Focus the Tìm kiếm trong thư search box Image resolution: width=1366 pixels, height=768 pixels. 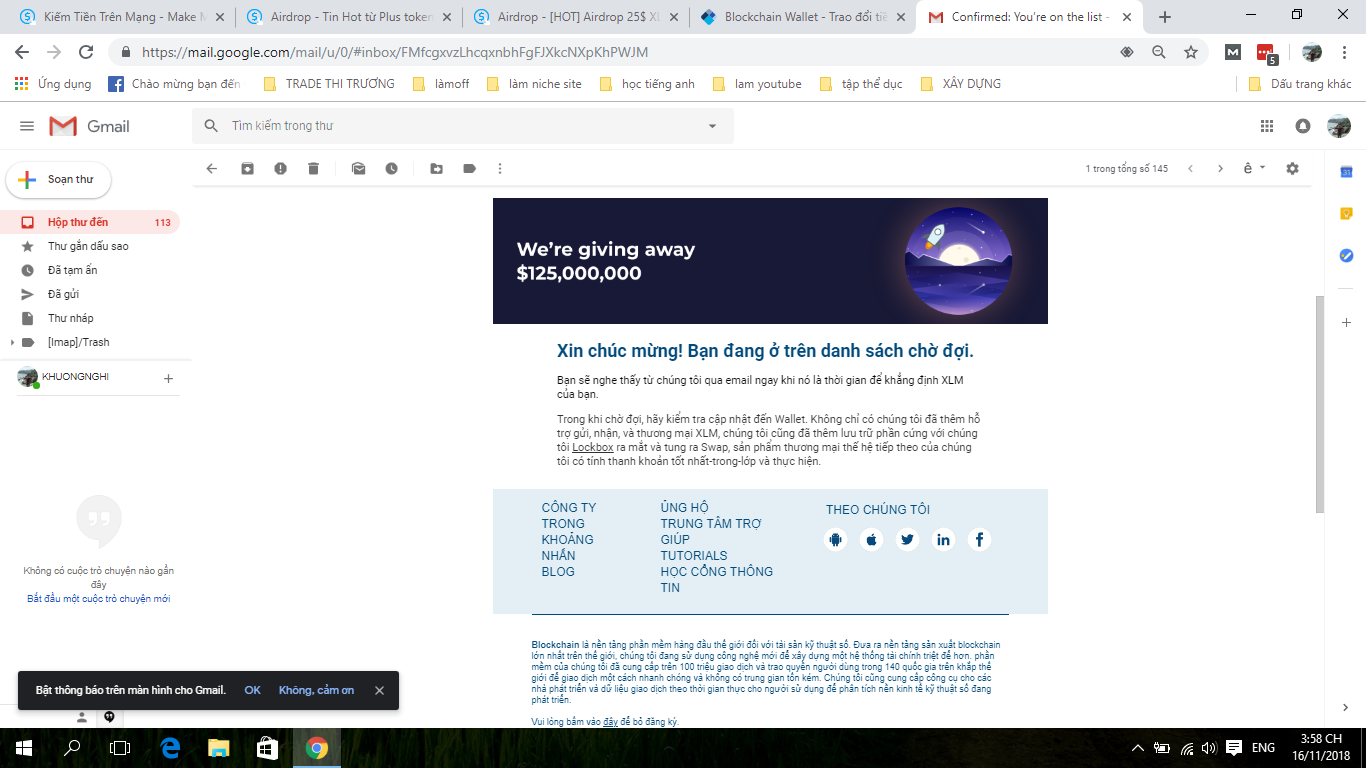(x=463, y=126)
